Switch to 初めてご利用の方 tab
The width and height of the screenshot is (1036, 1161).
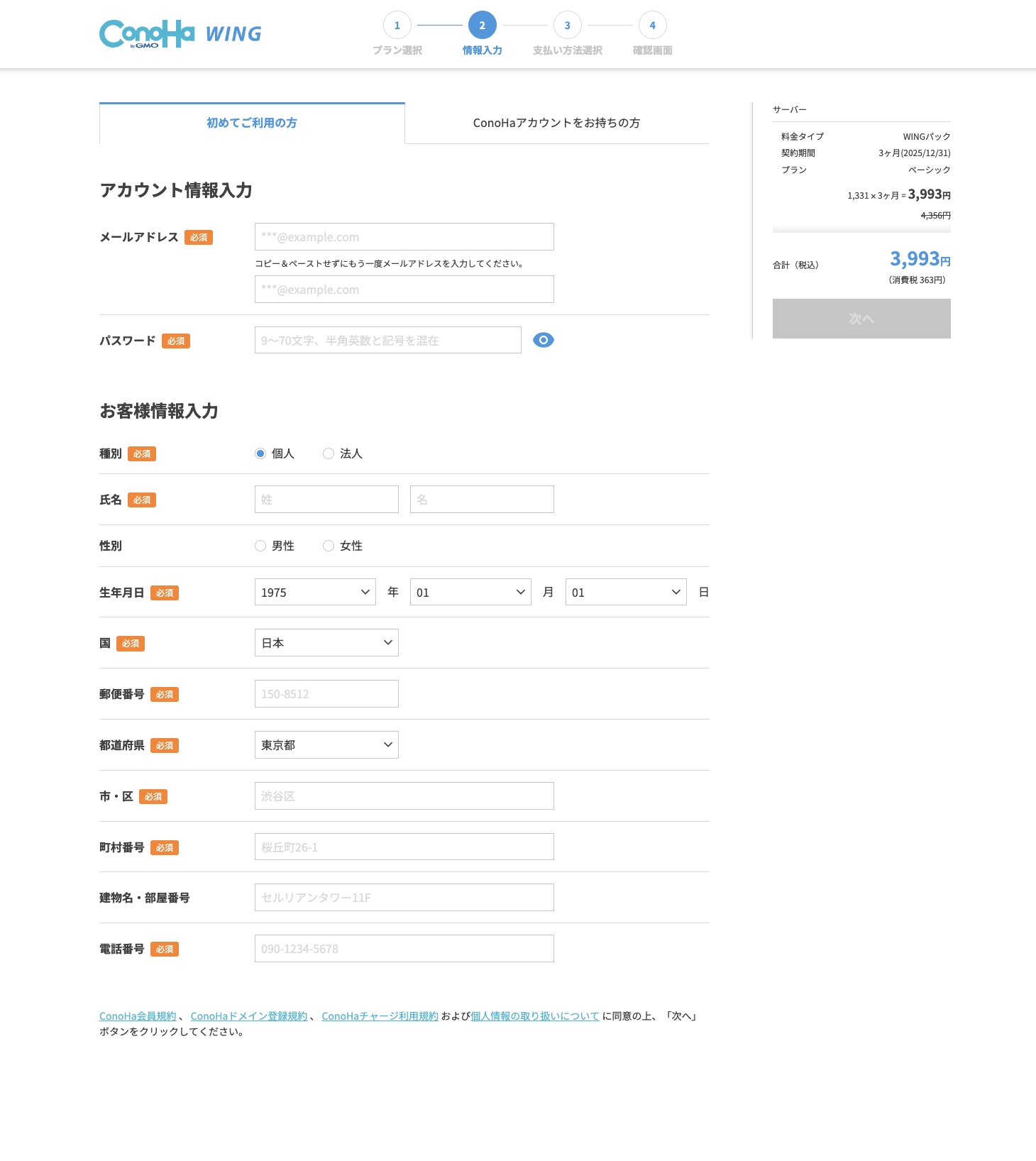click(252, 123)
